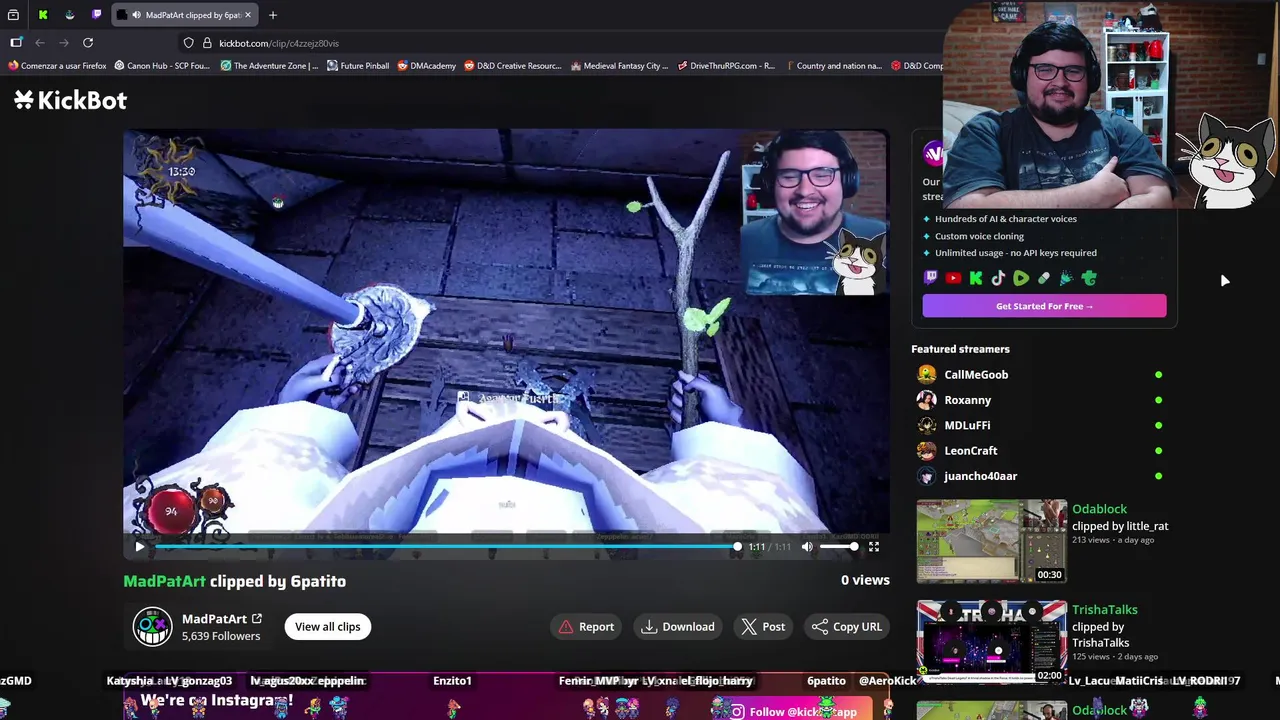
Task: Open D&D Creative Resources bookmark
Action: [513, 66]
